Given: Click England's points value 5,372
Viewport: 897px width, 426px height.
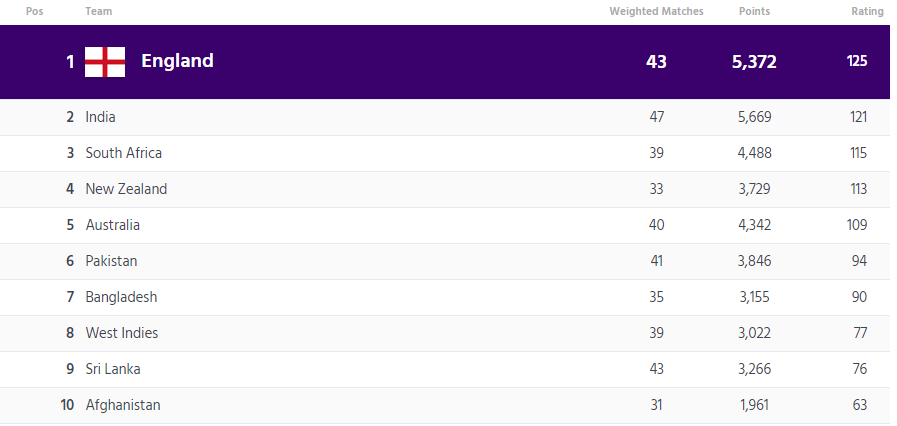Looking at the screenshot, I should coord(754,61).
